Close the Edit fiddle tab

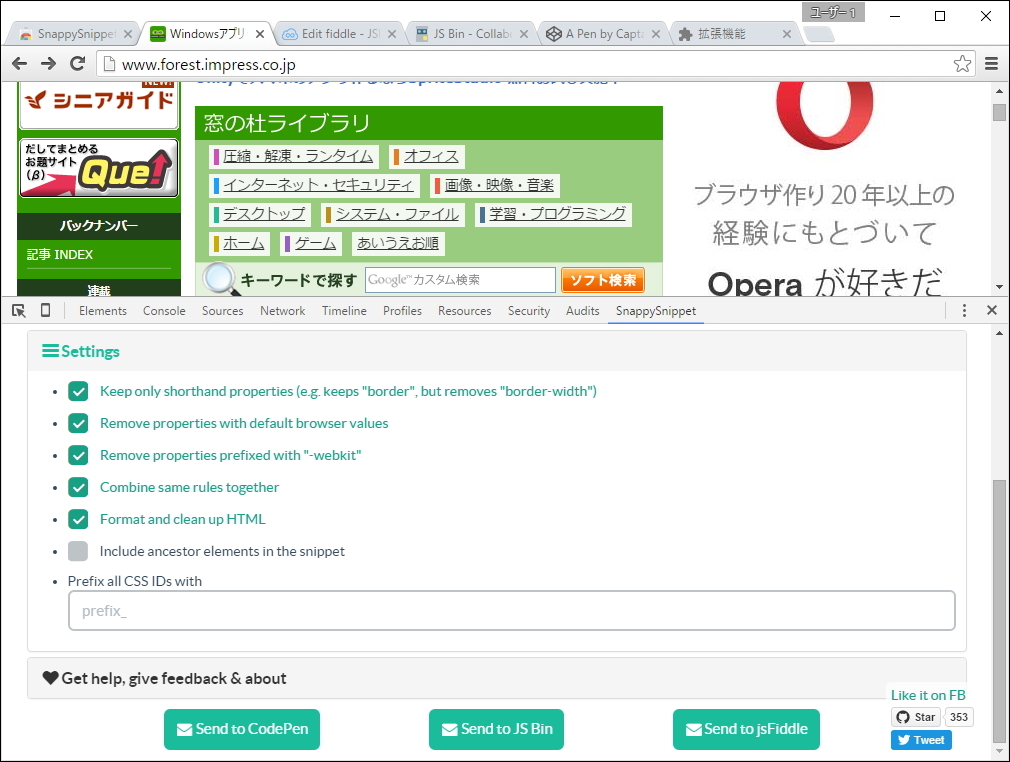click(392, 34)
